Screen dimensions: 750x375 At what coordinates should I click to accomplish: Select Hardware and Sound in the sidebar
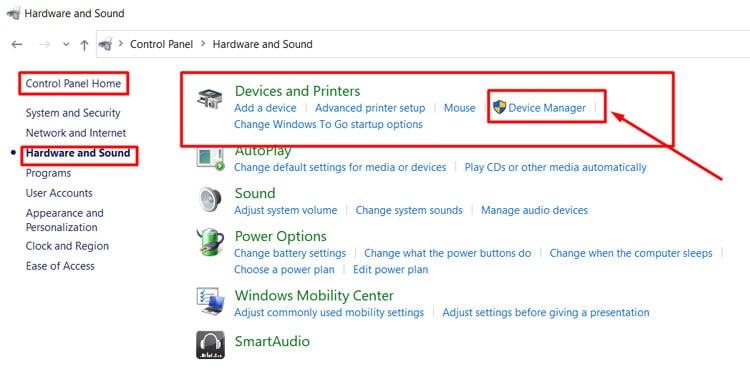coord(78,153)
